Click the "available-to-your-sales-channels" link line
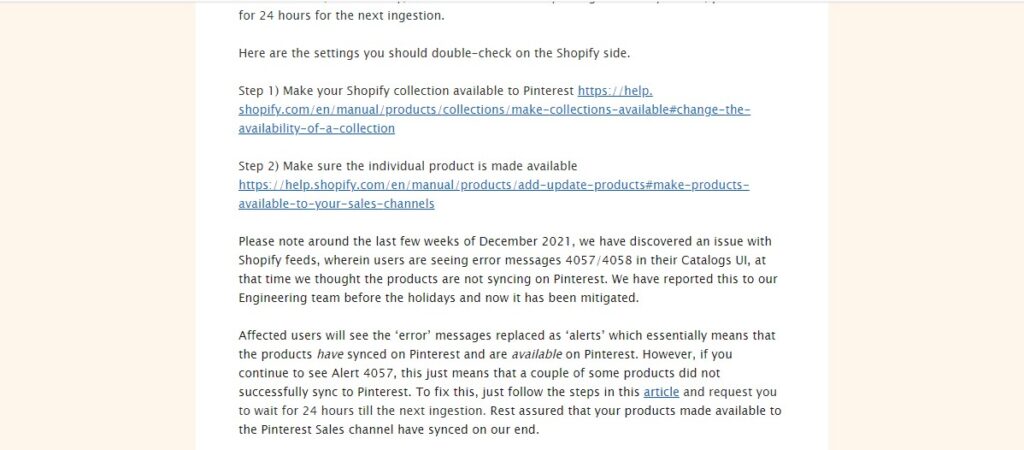1024x450 pixels. click(x=336, y=204)
